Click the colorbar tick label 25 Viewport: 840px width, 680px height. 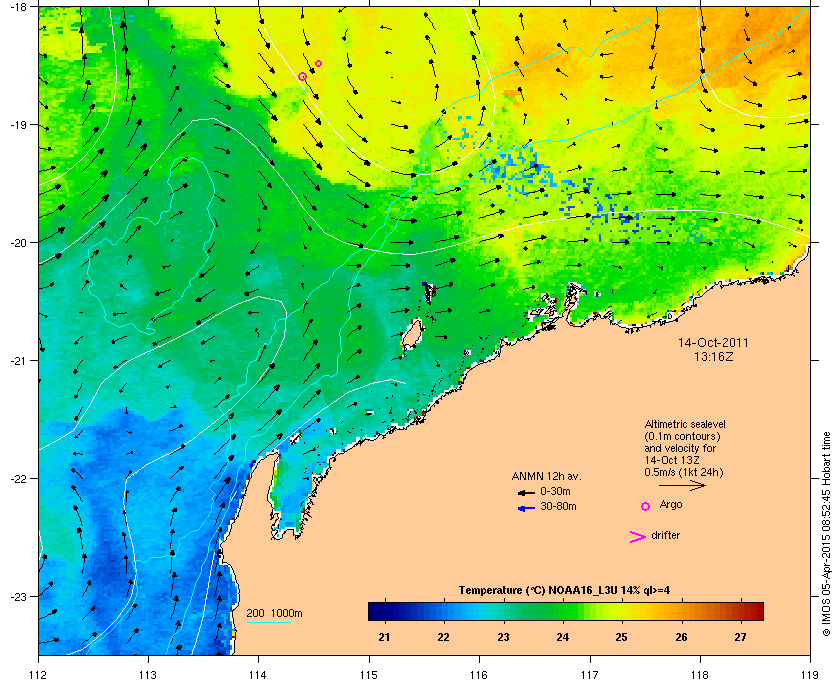coord(621,638)
